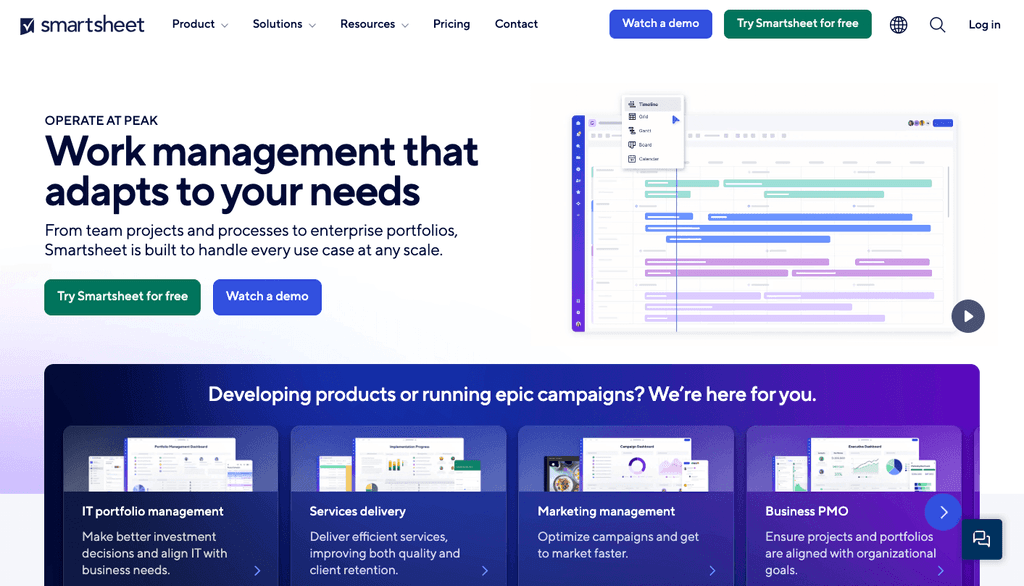Advance the carousel with the blue arrow
1024x586 pixels.
click(943, 511)
